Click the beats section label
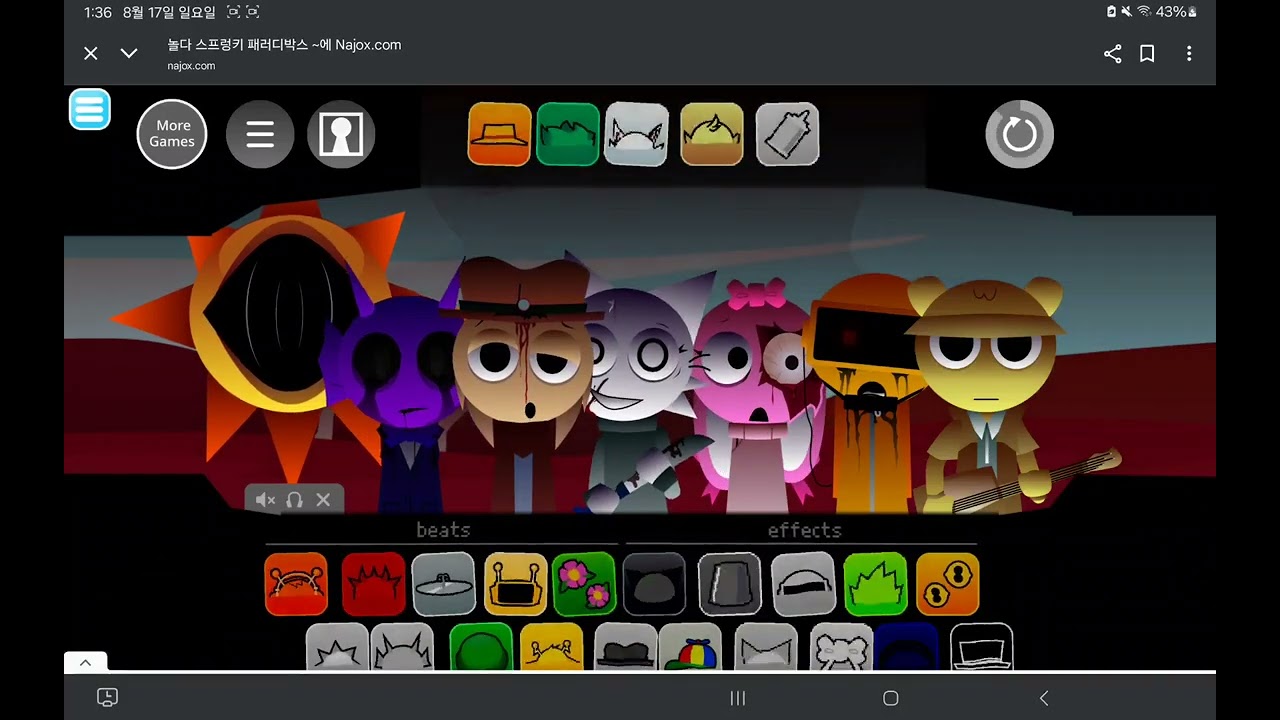1280x720 pixels. tap(443, 530)
